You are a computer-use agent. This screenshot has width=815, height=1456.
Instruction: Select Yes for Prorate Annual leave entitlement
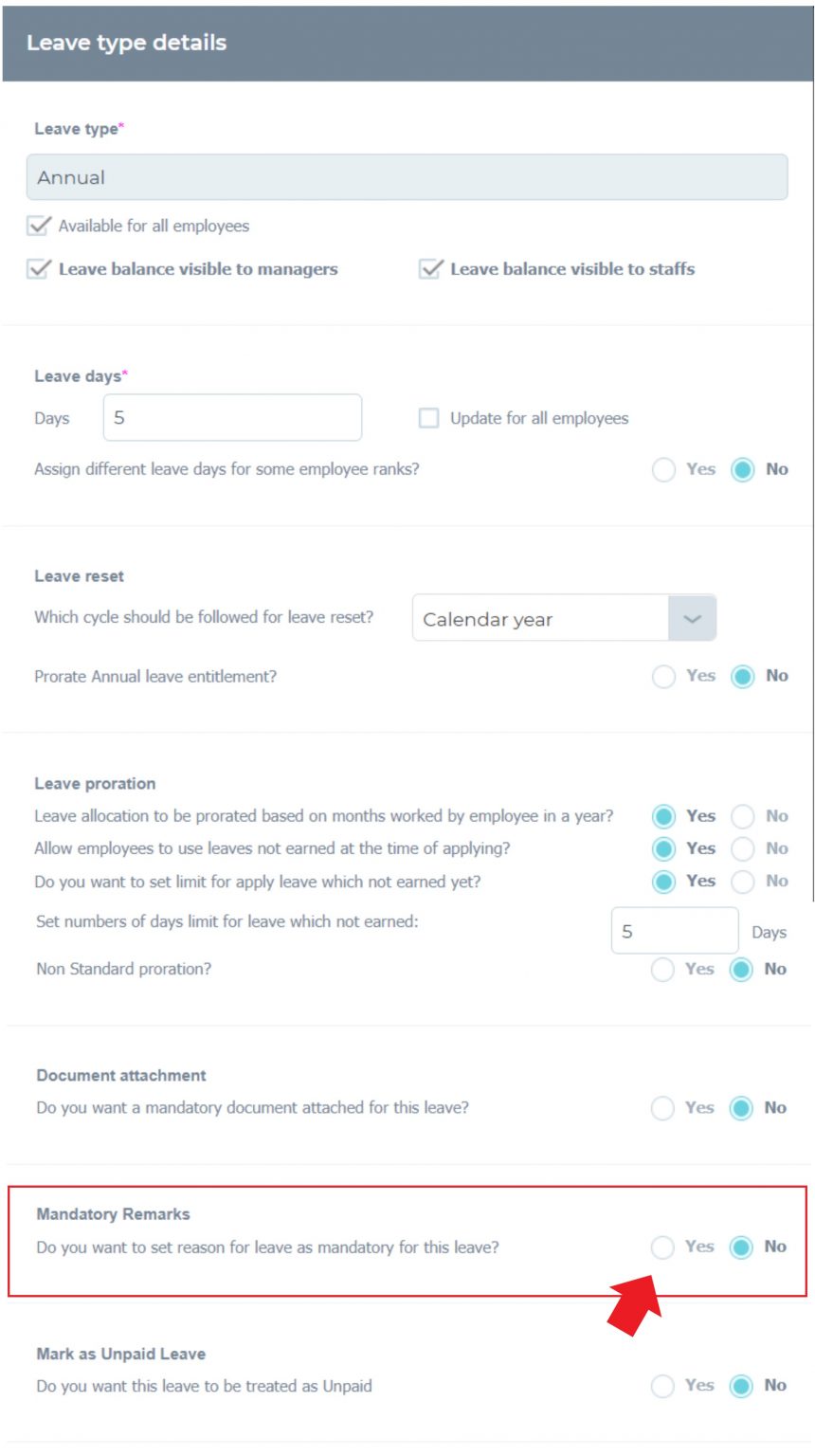[663, 676]
